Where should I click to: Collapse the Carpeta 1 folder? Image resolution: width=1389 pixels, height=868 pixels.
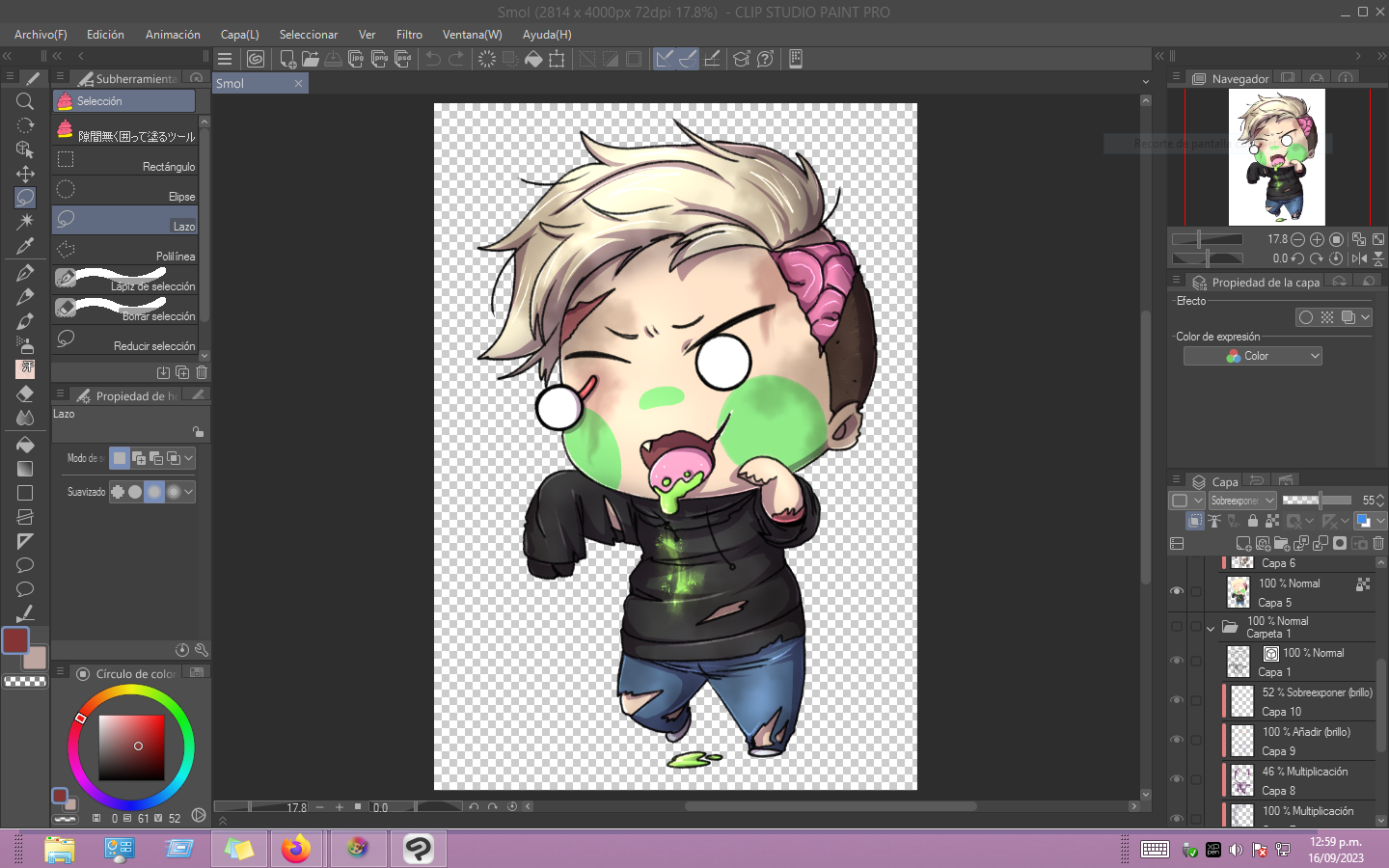1211,628
